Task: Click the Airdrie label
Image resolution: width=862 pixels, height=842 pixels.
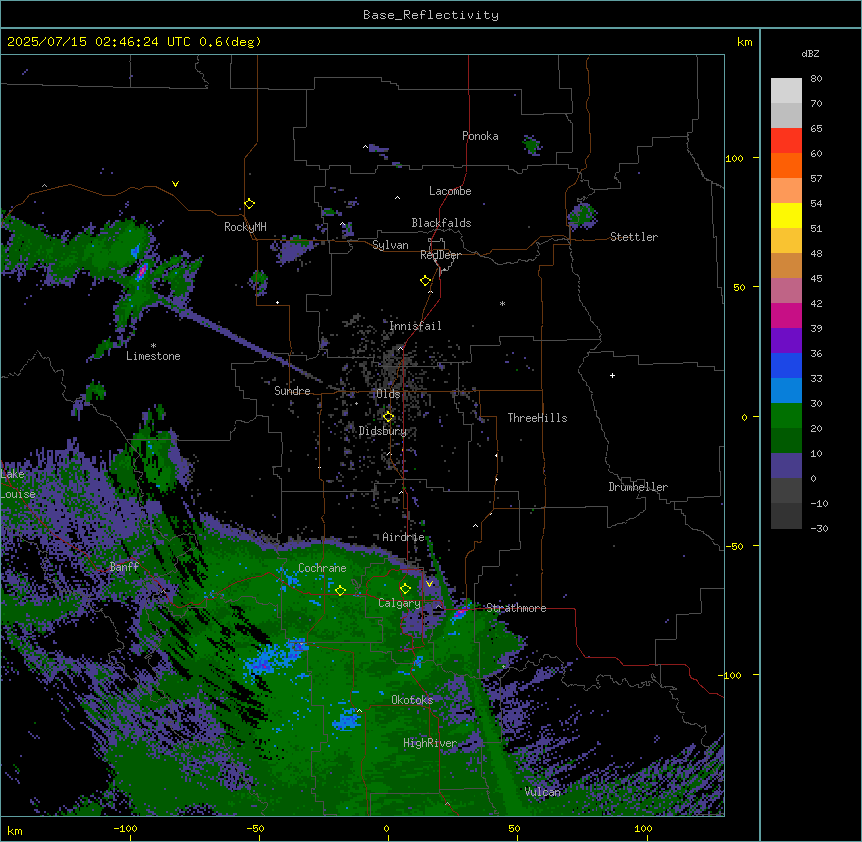Action: (403, 537)
